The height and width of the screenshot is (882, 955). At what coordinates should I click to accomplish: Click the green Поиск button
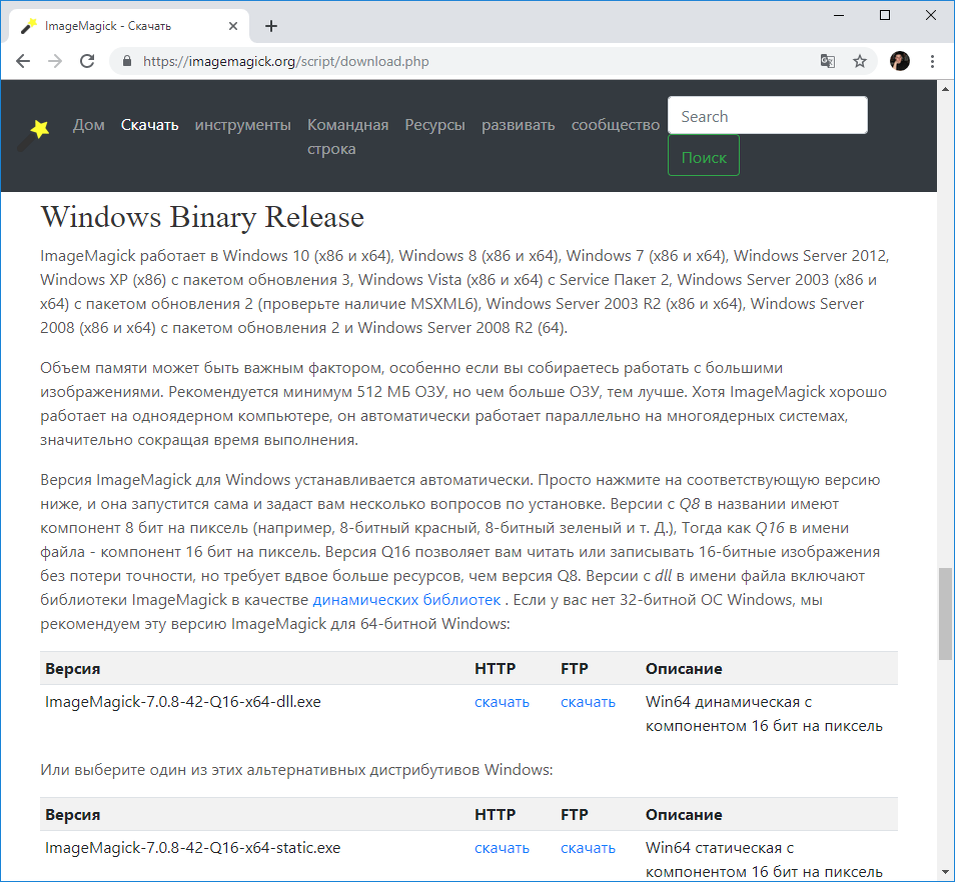tap(703, 155)
